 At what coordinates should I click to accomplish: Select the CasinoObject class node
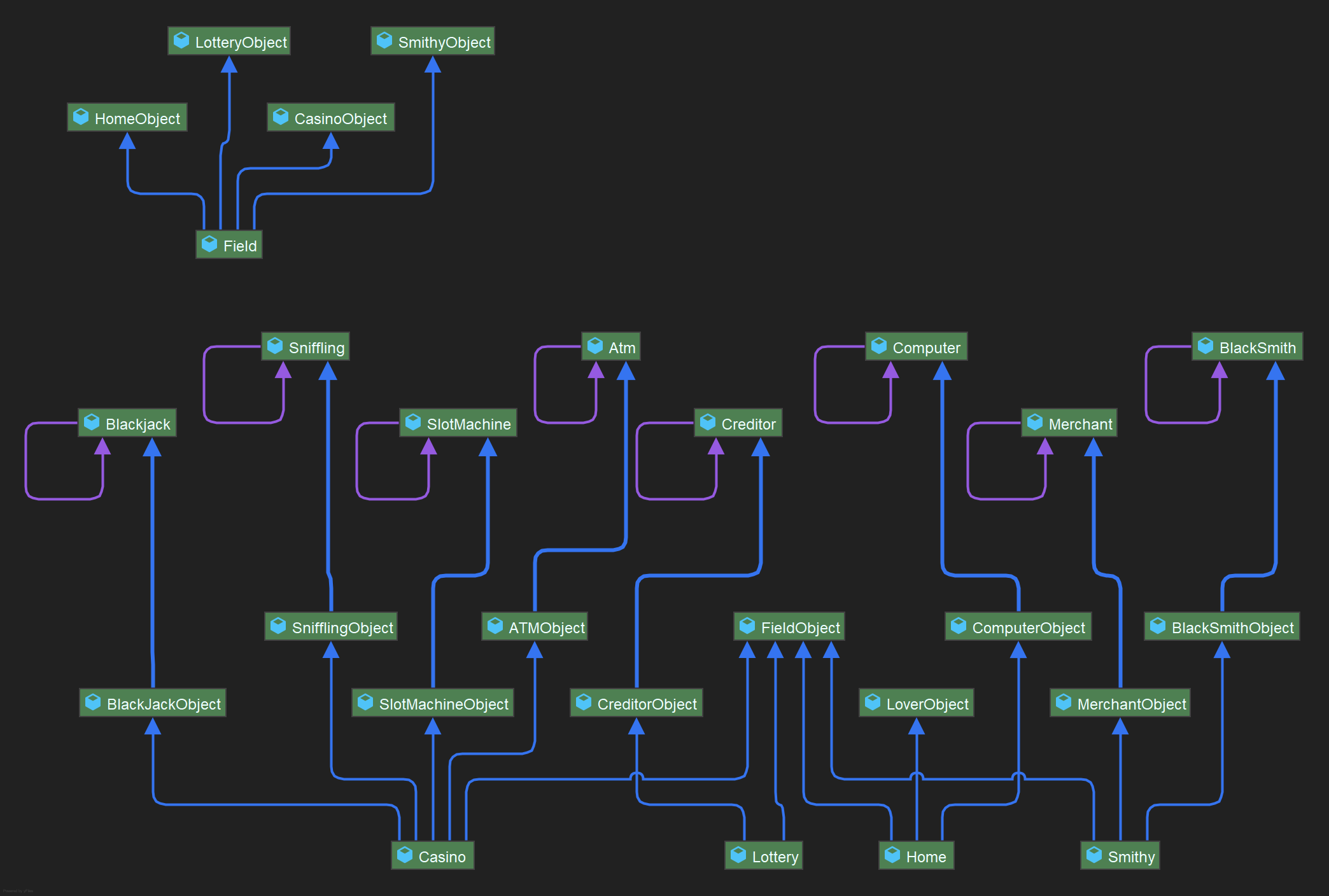(x=331, y=118)
